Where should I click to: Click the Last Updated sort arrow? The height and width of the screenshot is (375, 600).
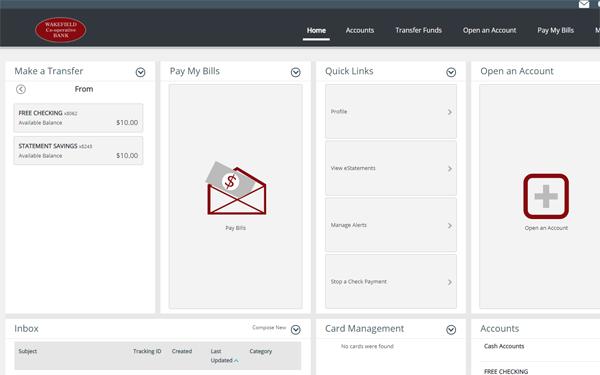pyautogui.click(x=236, y=360)
